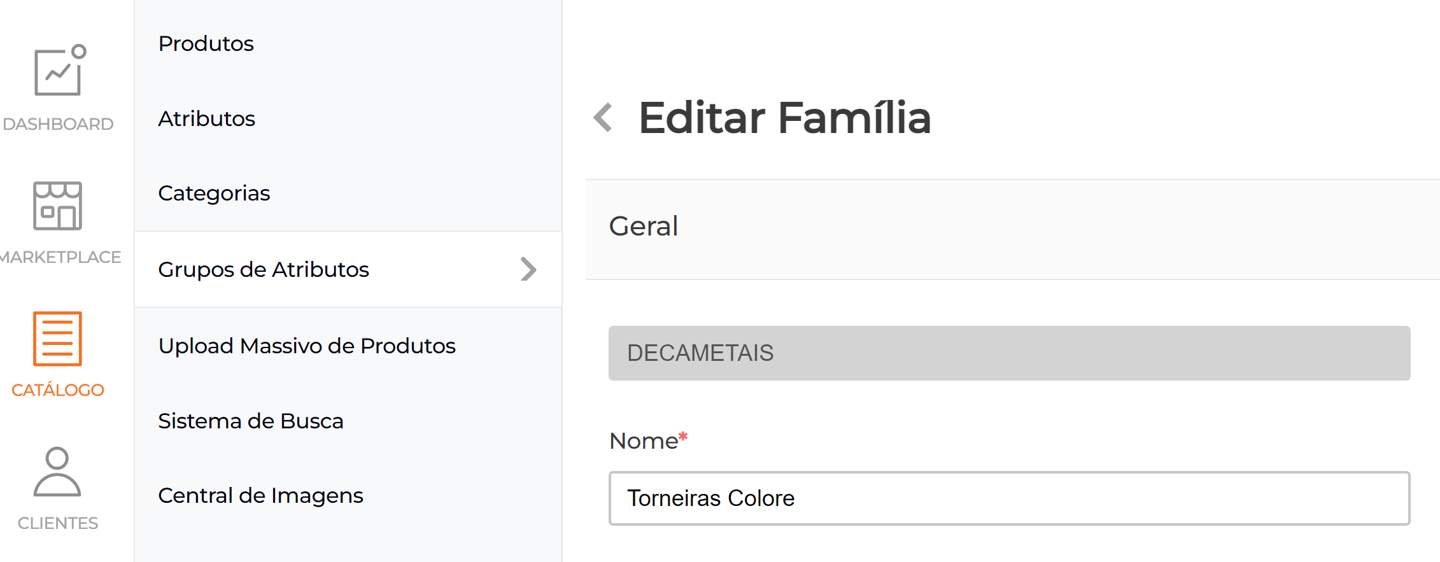Open Central de Imagens

click(261, 496)
